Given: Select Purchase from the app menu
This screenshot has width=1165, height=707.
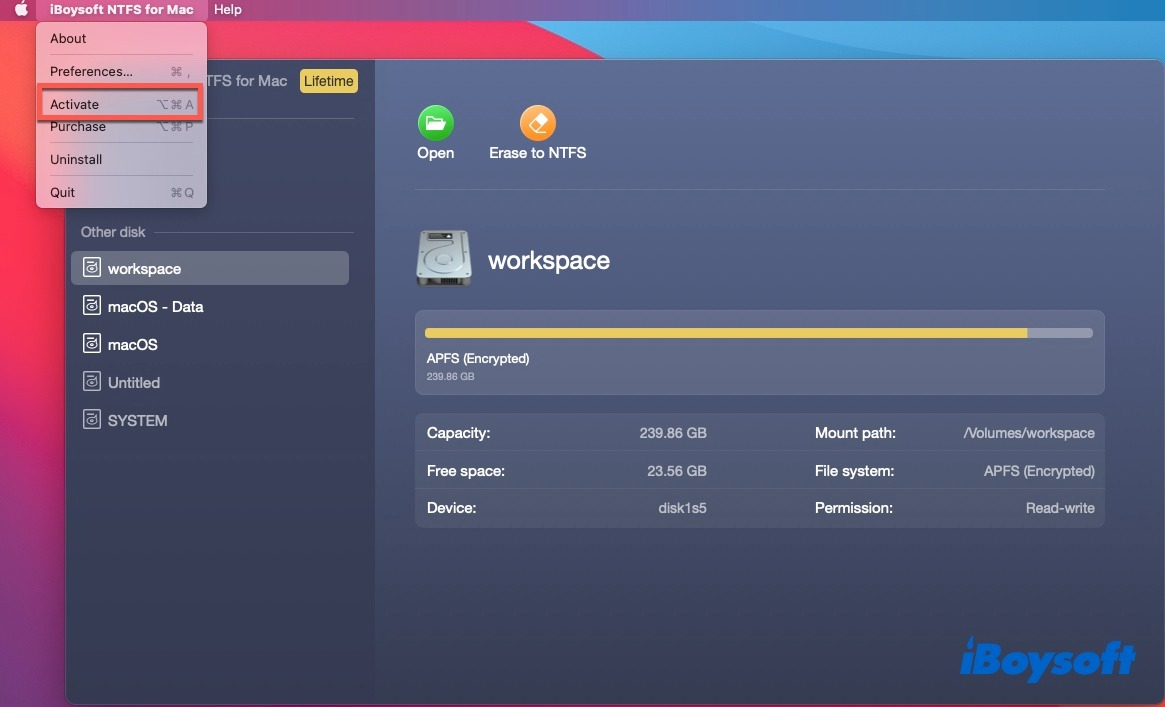Looking at the screenshot, I should [78, 127].
